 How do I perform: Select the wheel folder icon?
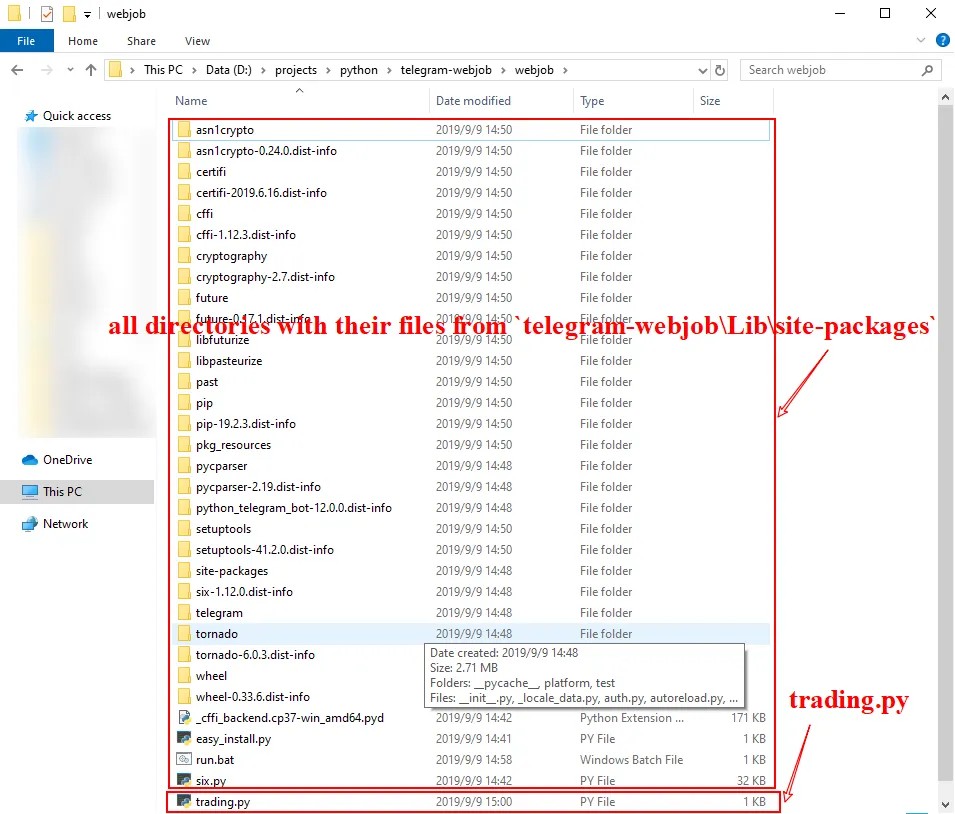(x=184, y=676)
